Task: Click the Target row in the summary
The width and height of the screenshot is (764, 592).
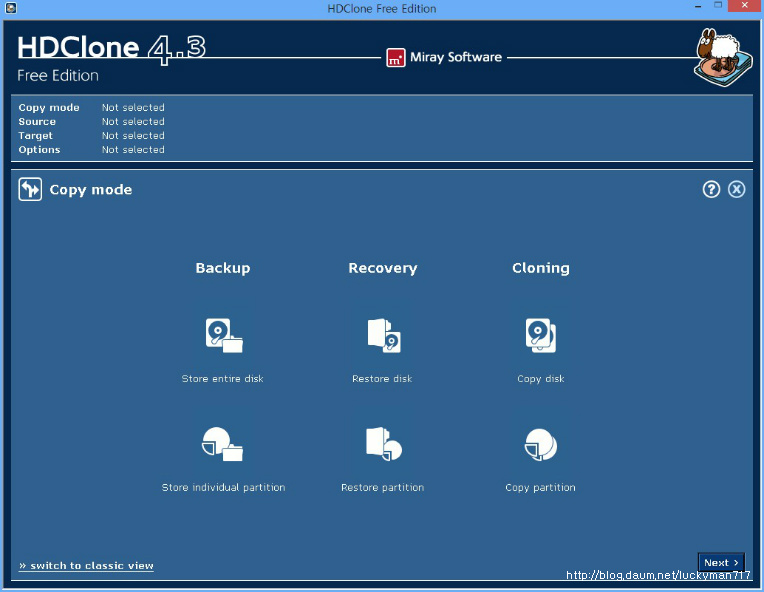Action: tap(92, 136)
